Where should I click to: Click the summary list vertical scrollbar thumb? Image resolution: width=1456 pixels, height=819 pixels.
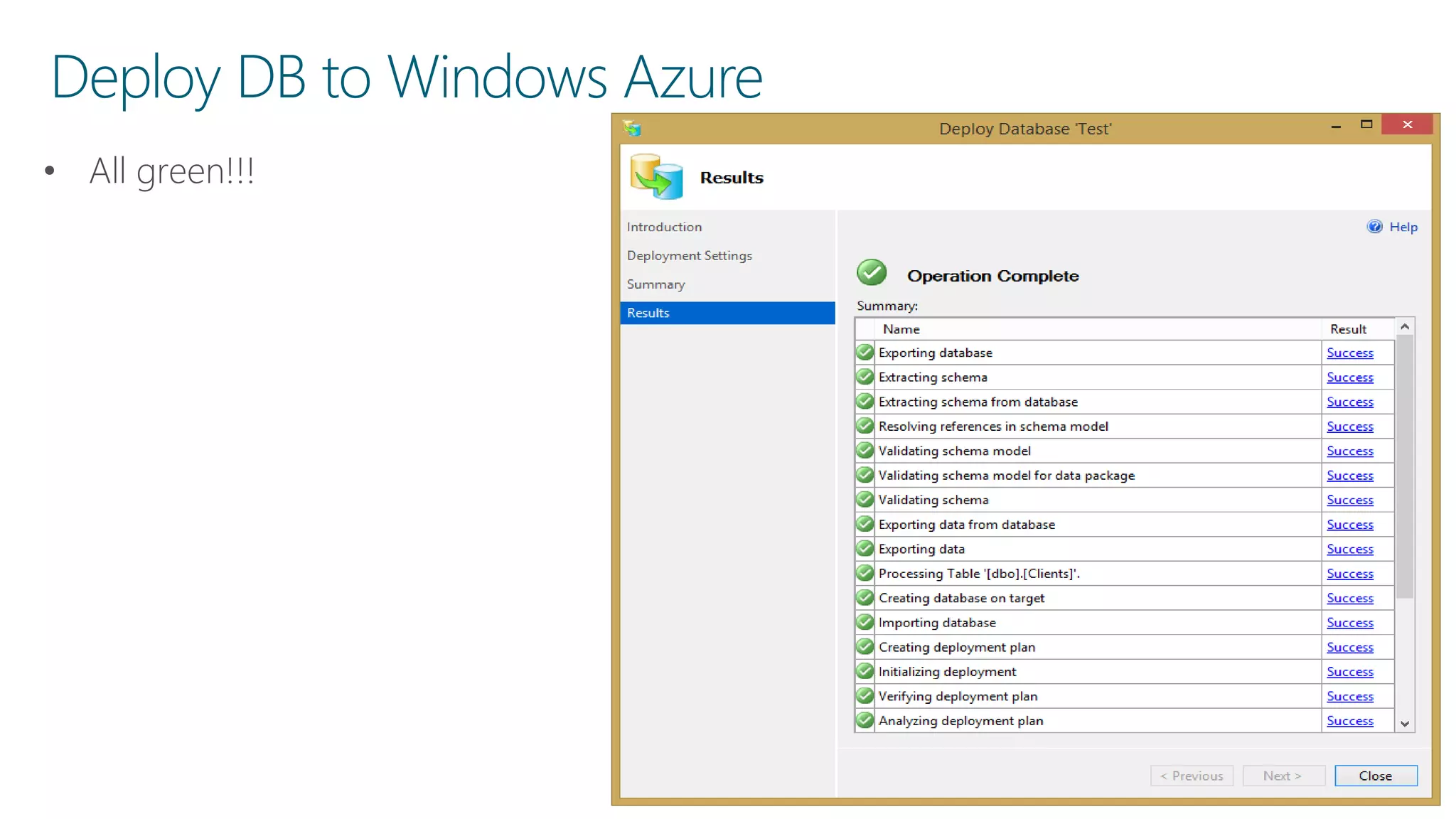click(x=1404, y=467)
